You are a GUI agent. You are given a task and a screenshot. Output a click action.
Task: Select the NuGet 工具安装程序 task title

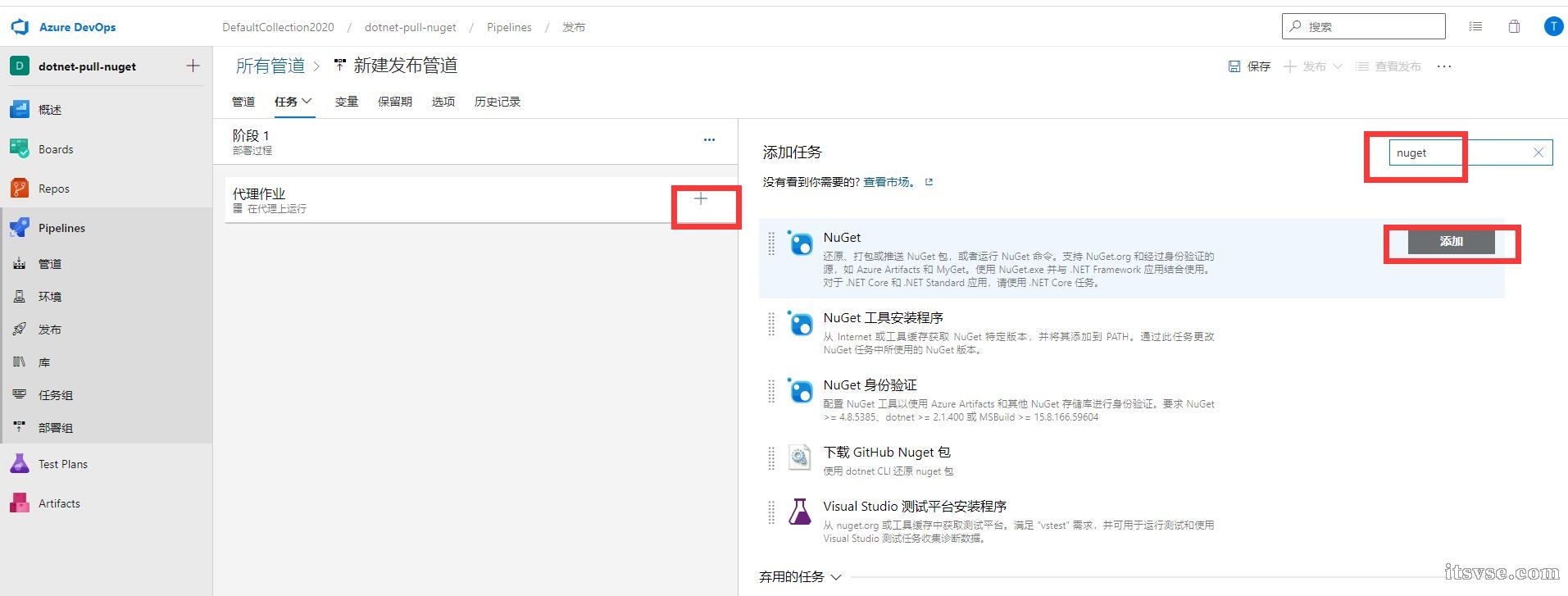[883, 318]
